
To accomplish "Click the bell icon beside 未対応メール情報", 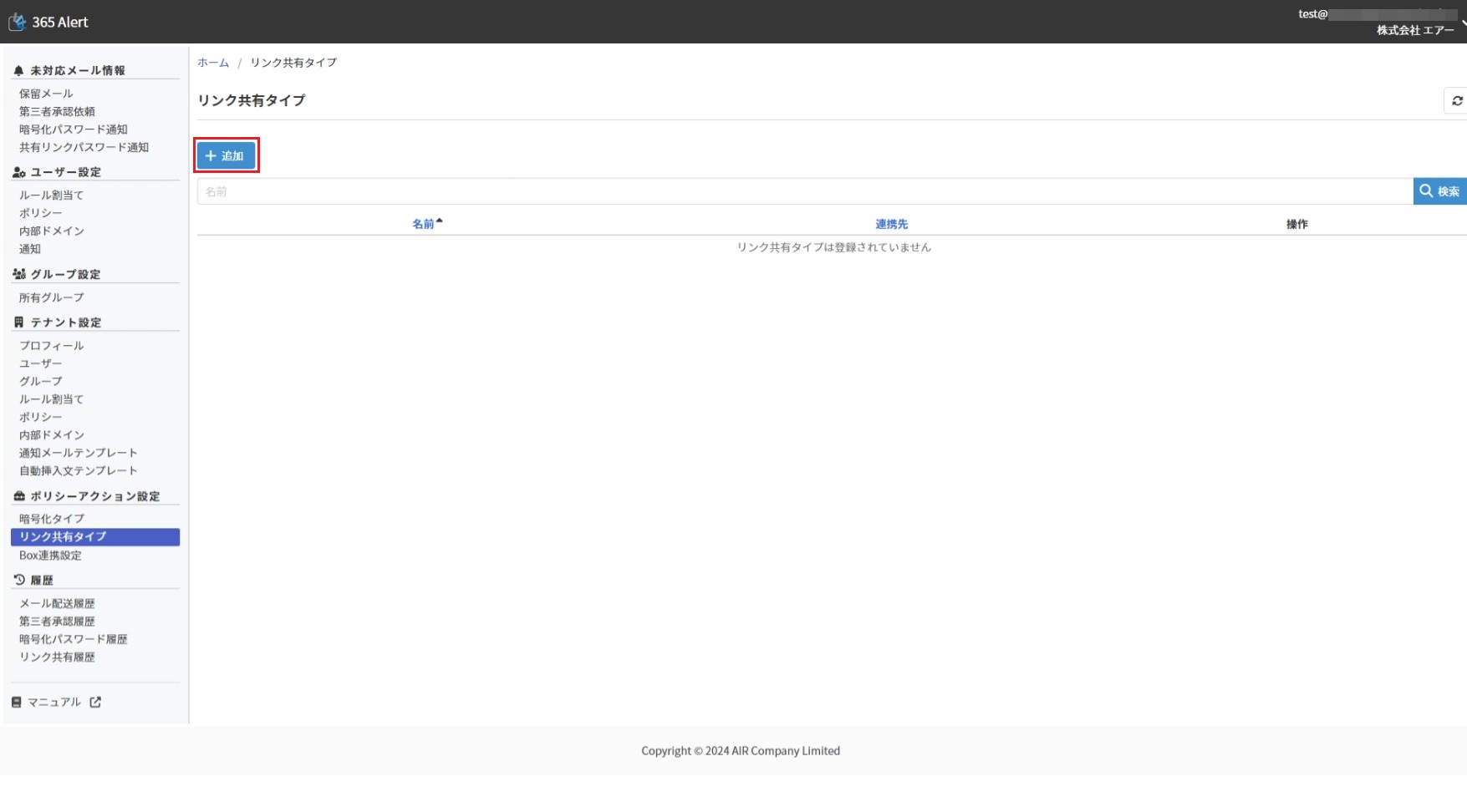I will [x=19, y=71].
